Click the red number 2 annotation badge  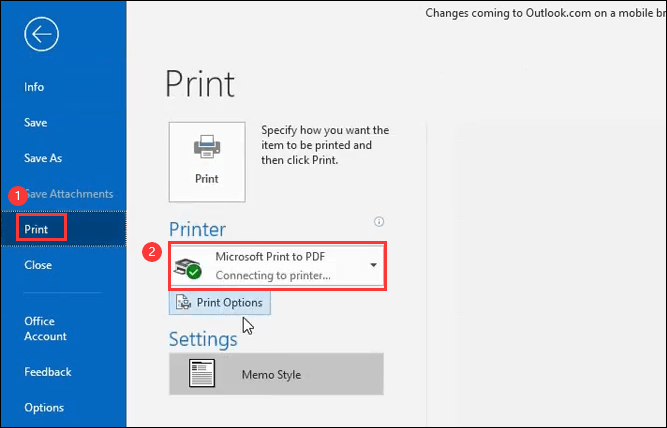click(x=152, y=253)
